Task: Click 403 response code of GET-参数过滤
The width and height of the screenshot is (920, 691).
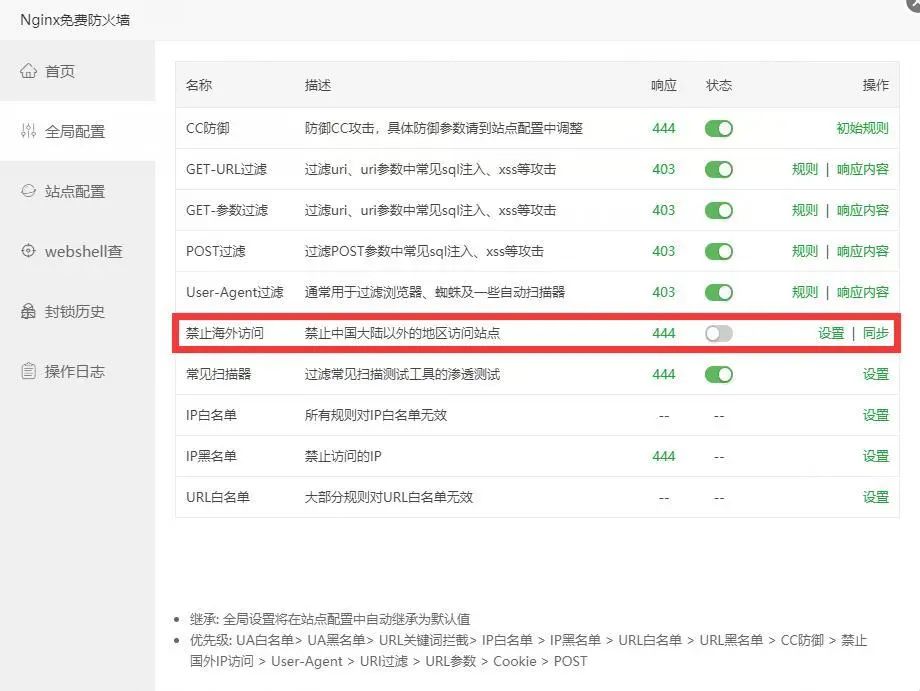Action: coord(664,211)
